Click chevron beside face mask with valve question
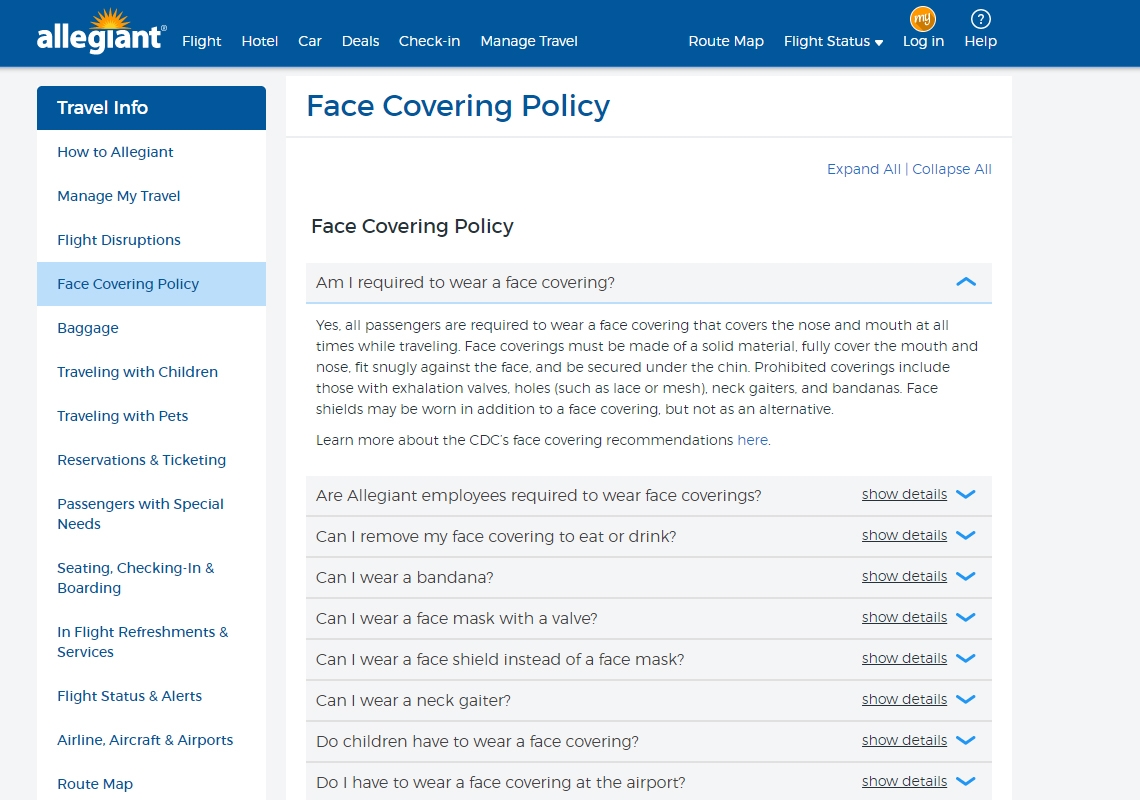The image size is (1140, 800). [x=965, y=618]
